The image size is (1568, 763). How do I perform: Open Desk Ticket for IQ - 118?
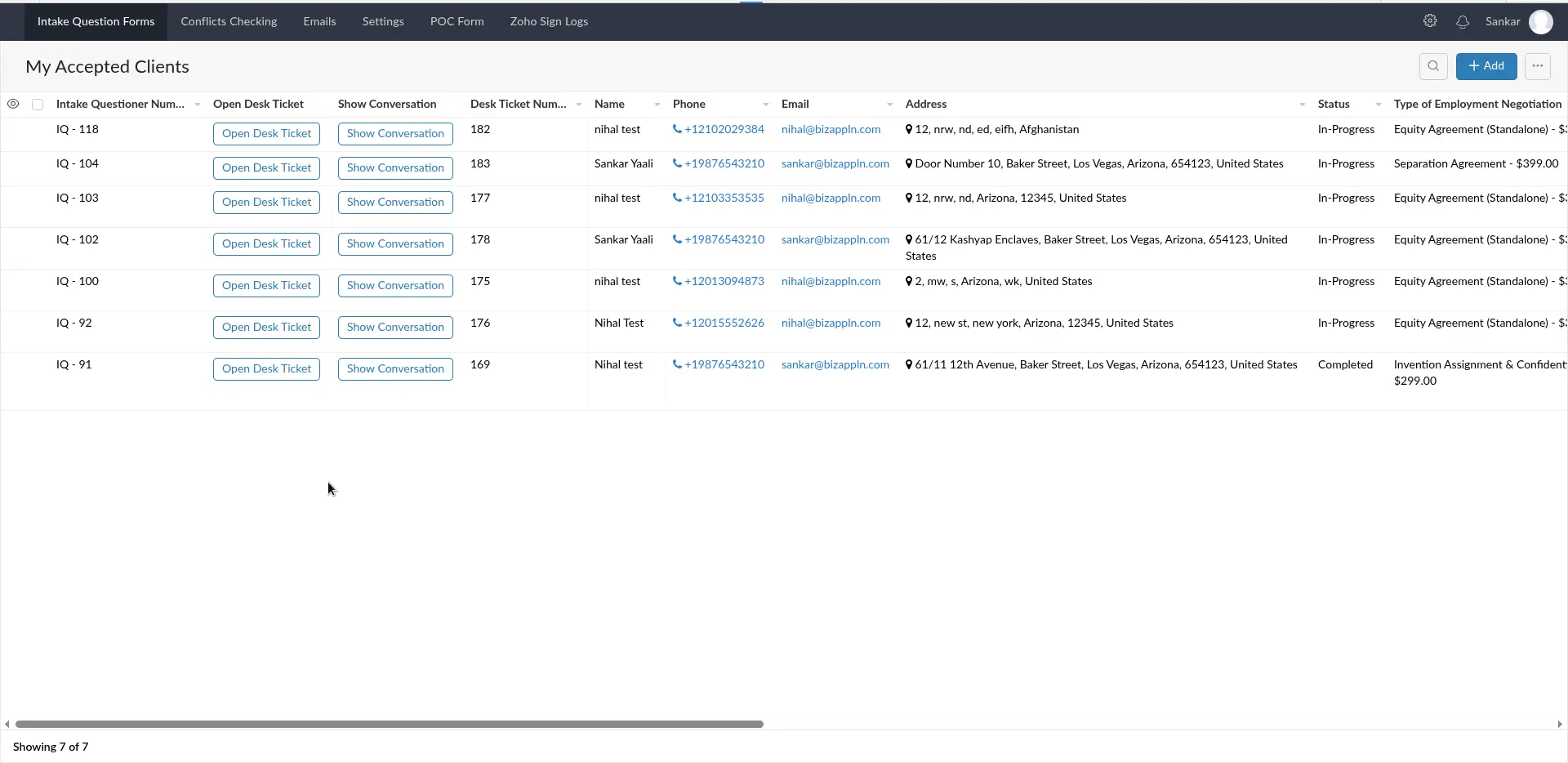pos(266,133)
